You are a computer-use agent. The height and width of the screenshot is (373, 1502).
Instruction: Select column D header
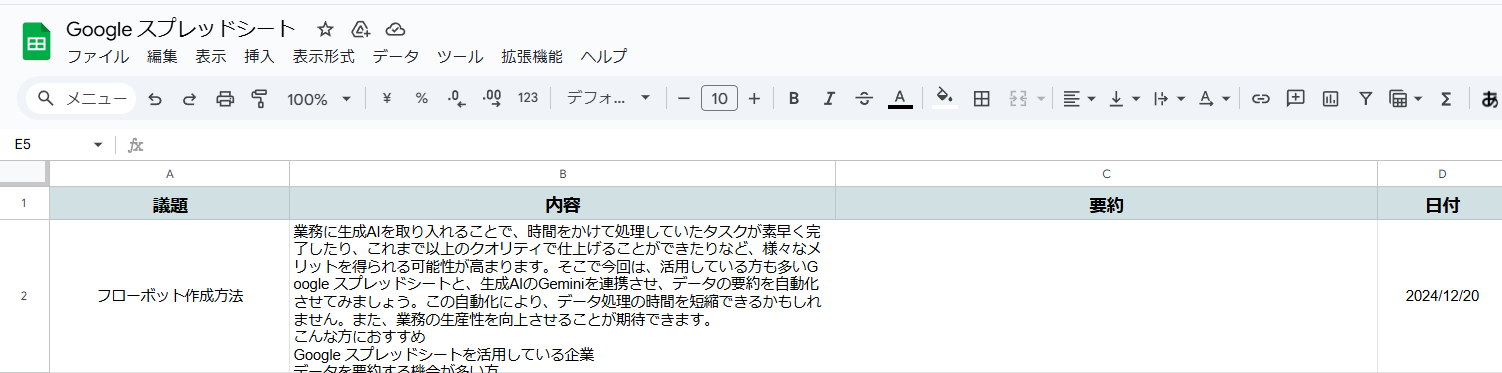coord(1440,174)
